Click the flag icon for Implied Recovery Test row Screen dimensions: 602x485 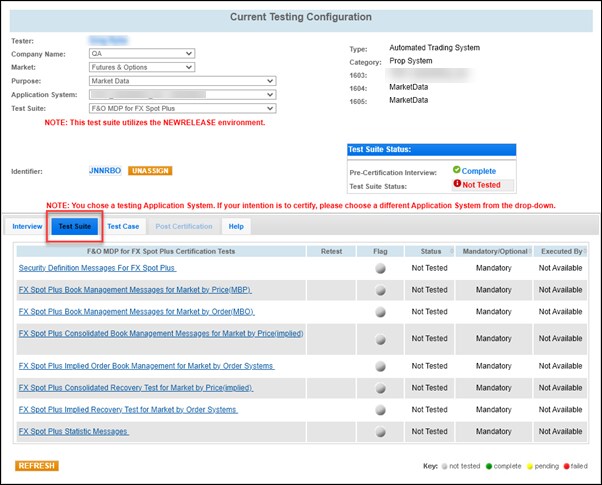pyautogui.click(x=379, y=410)
